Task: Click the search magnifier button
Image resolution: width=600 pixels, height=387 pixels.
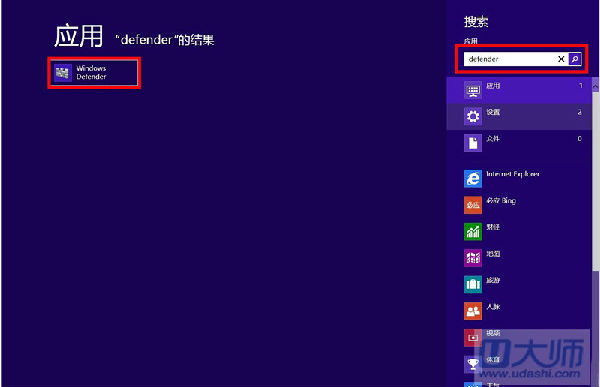Action: (x=575, y=59)
